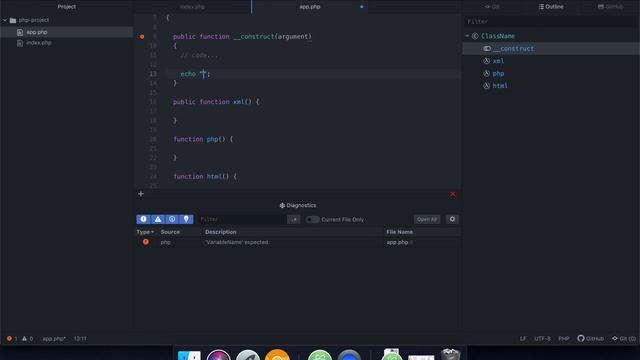Image resolution: width=640 pixels, height=360 pixels.
Task: Toggle Current File Only switch
Action: coord(312,220)
